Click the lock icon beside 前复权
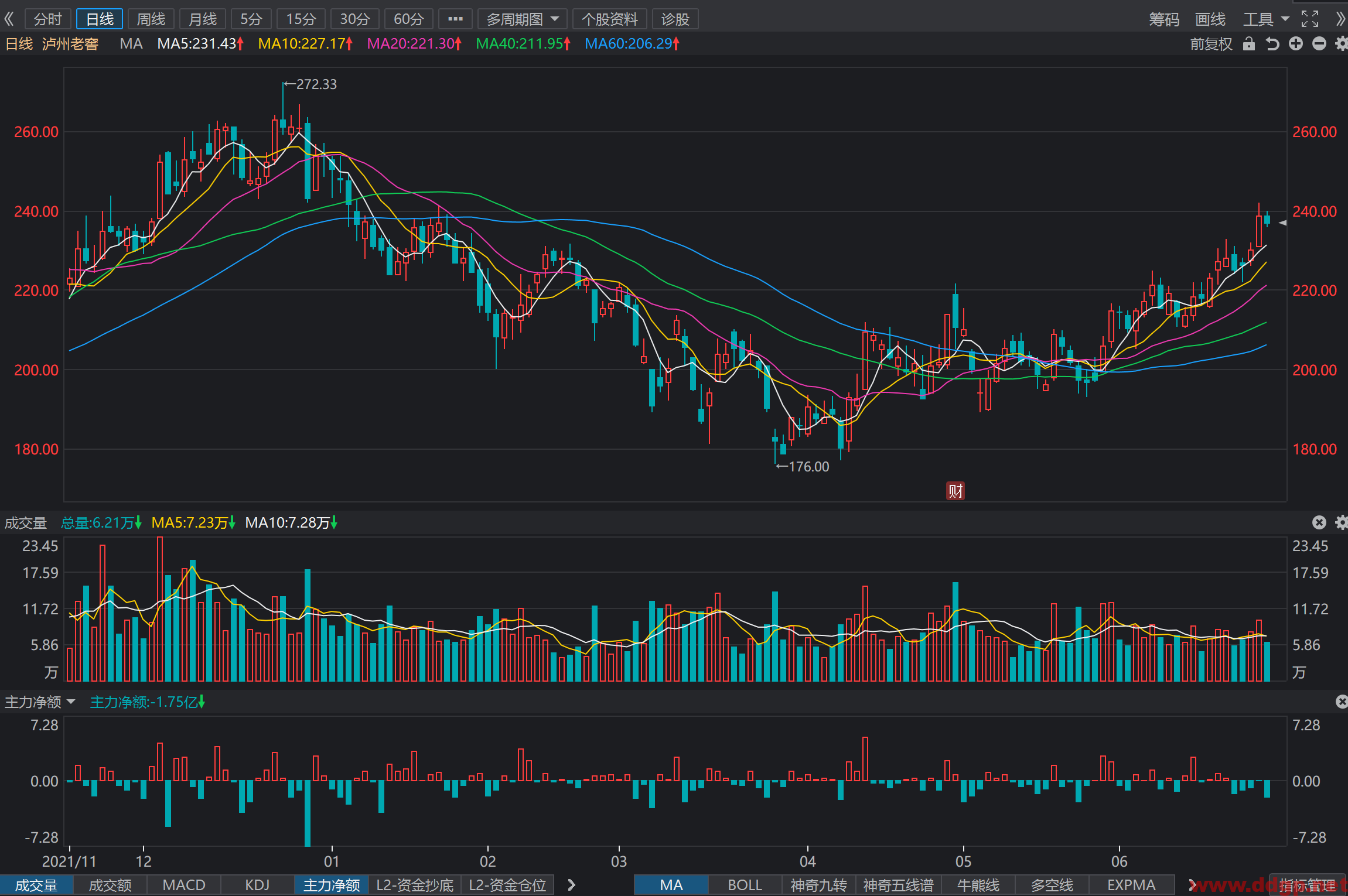Screen dimensions: 1348x896 pos(1249,44)
